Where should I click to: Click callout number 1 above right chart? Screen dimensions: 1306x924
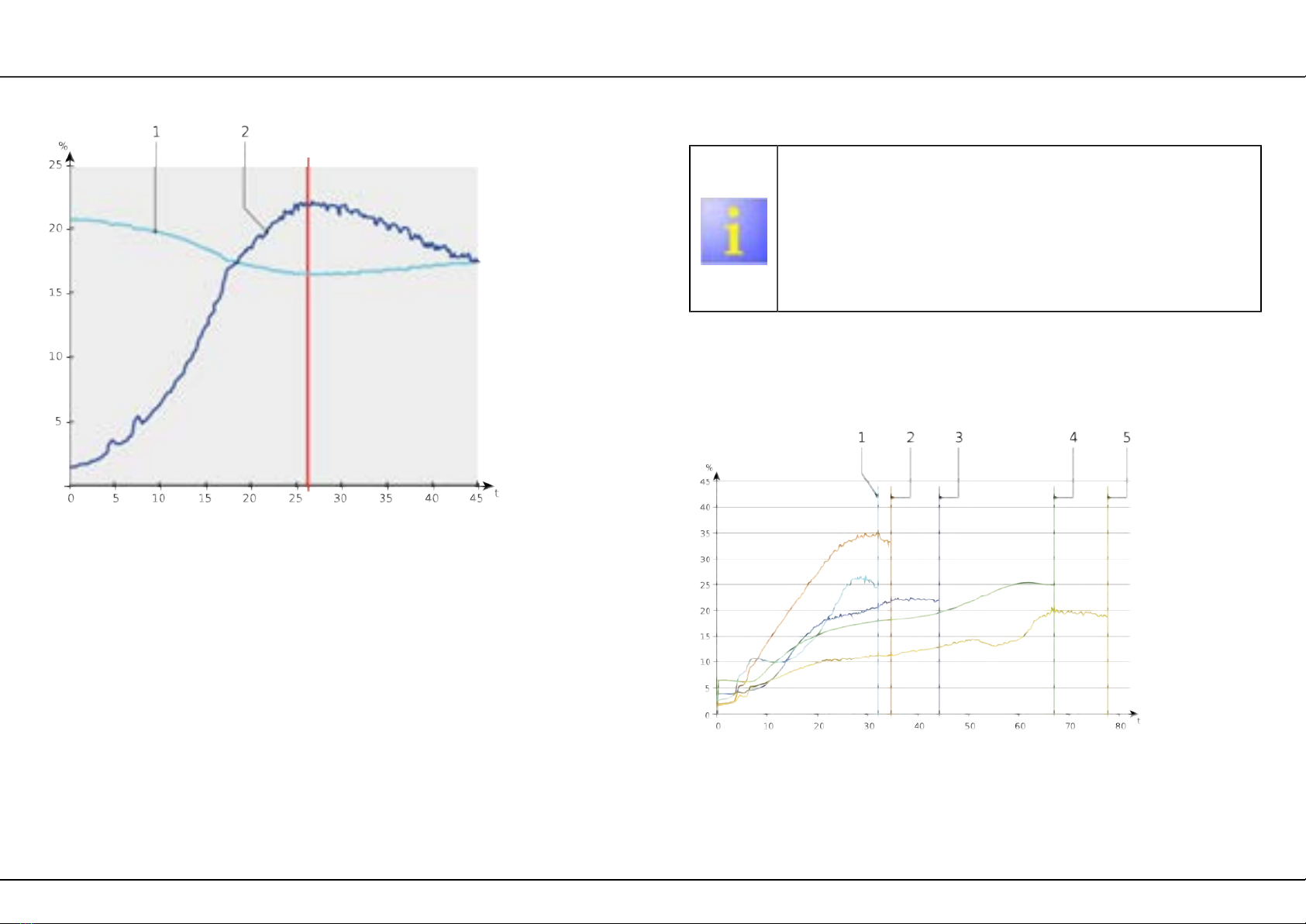[x=861, y=437]
